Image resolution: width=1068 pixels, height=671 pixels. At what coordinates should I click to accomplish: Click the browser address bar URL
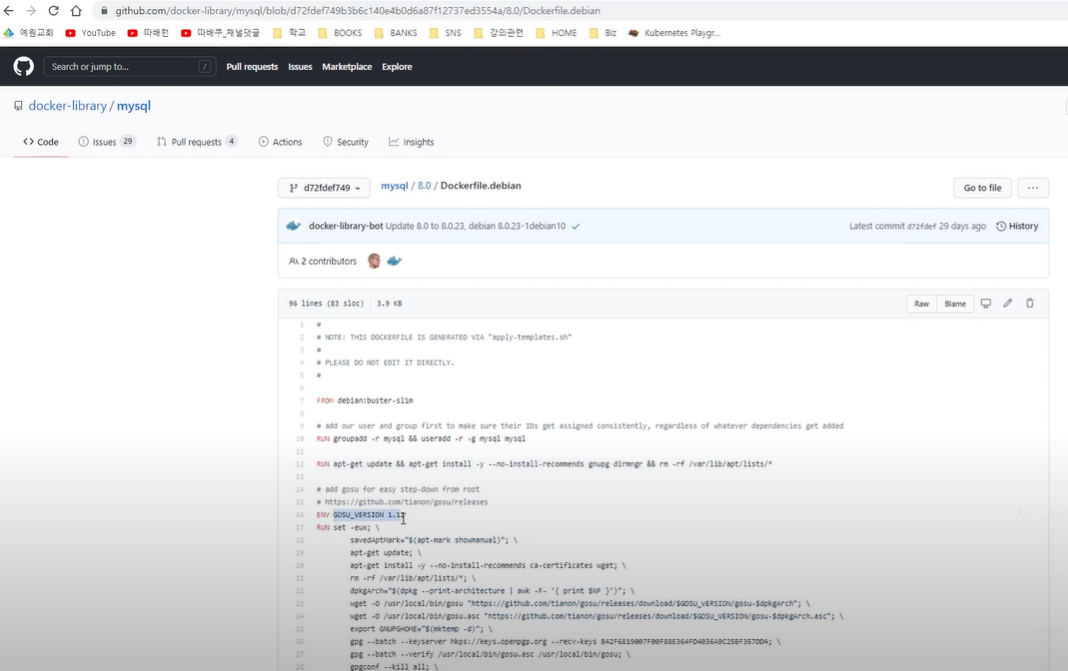point(358,11)
